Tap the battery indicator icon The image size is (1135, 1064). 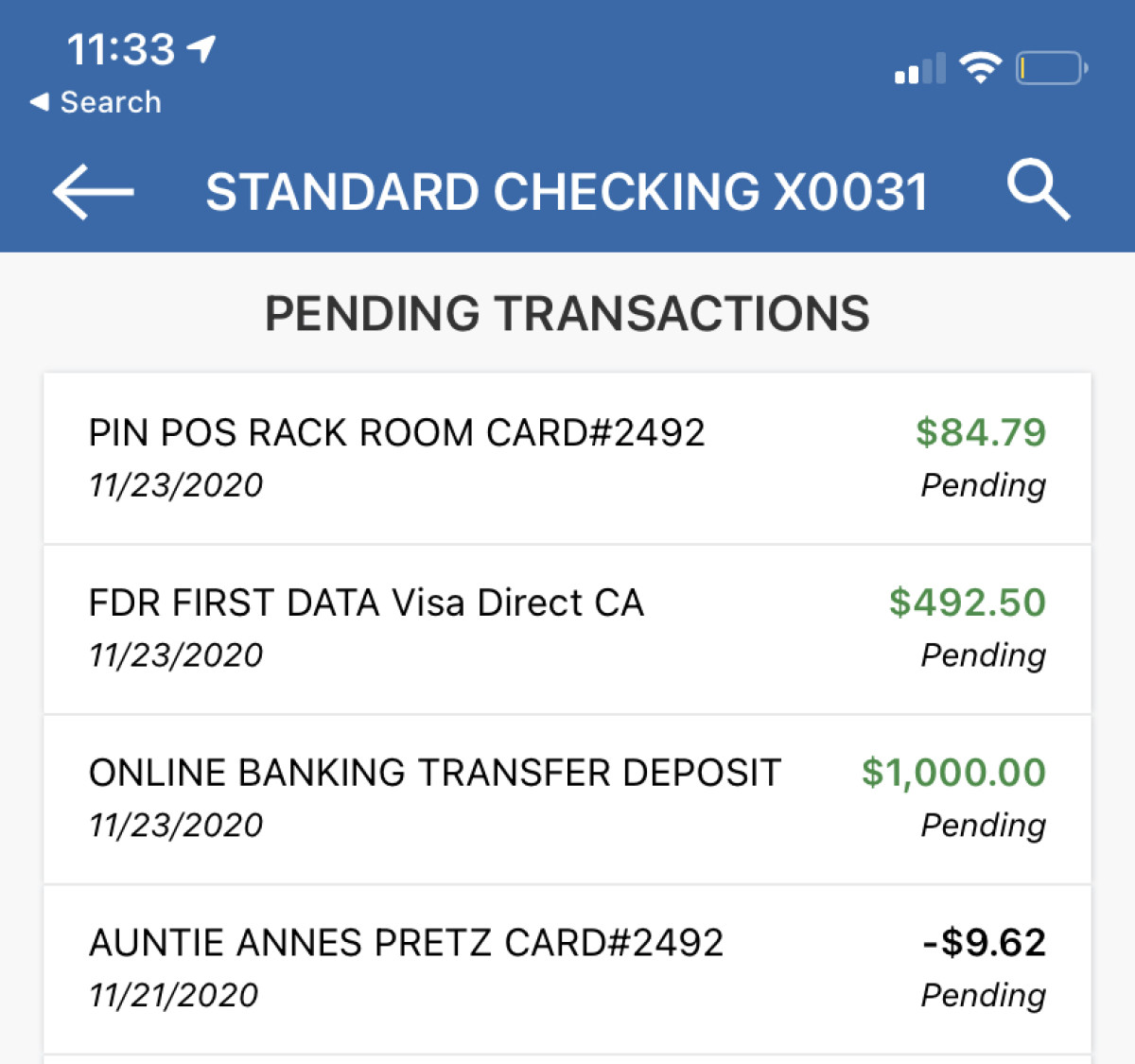[1052, 68]
